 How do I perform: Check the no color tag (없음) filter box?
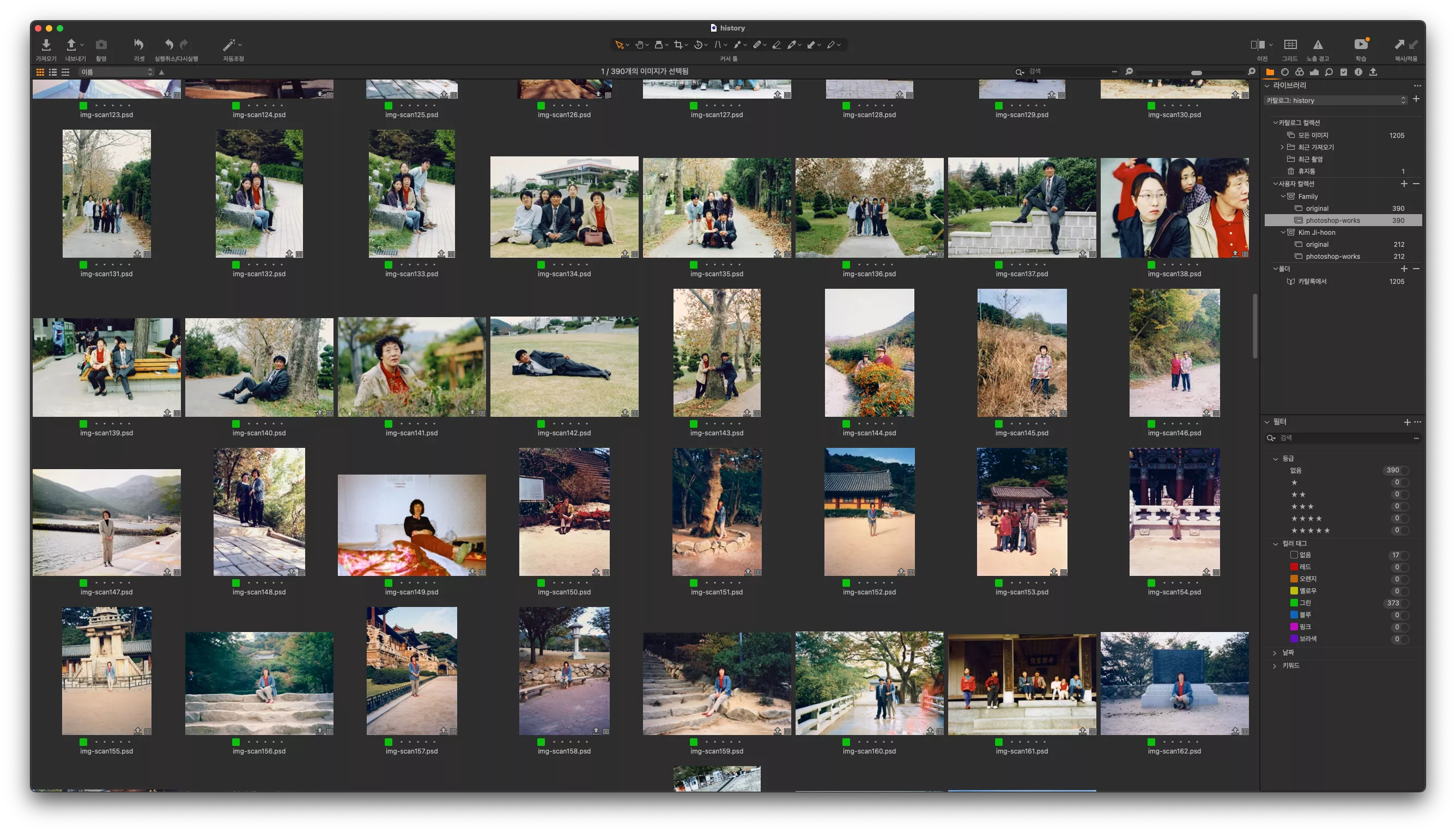[x=1294, y=555]
